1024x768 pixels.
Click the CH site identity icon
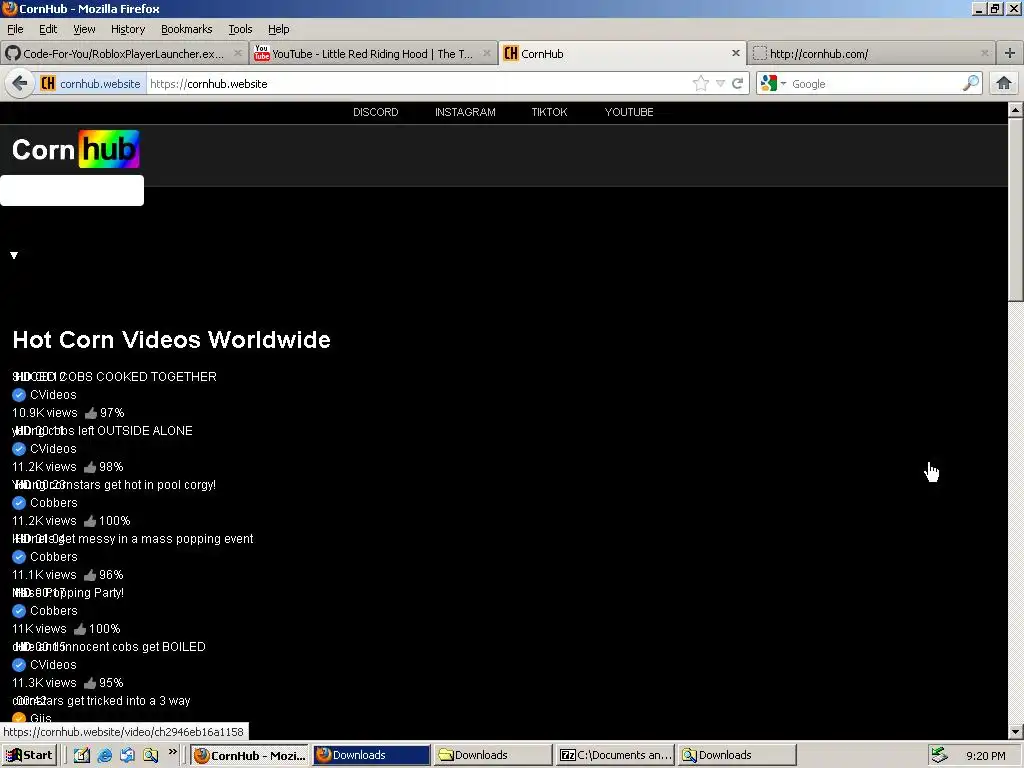tap(48, 84)
